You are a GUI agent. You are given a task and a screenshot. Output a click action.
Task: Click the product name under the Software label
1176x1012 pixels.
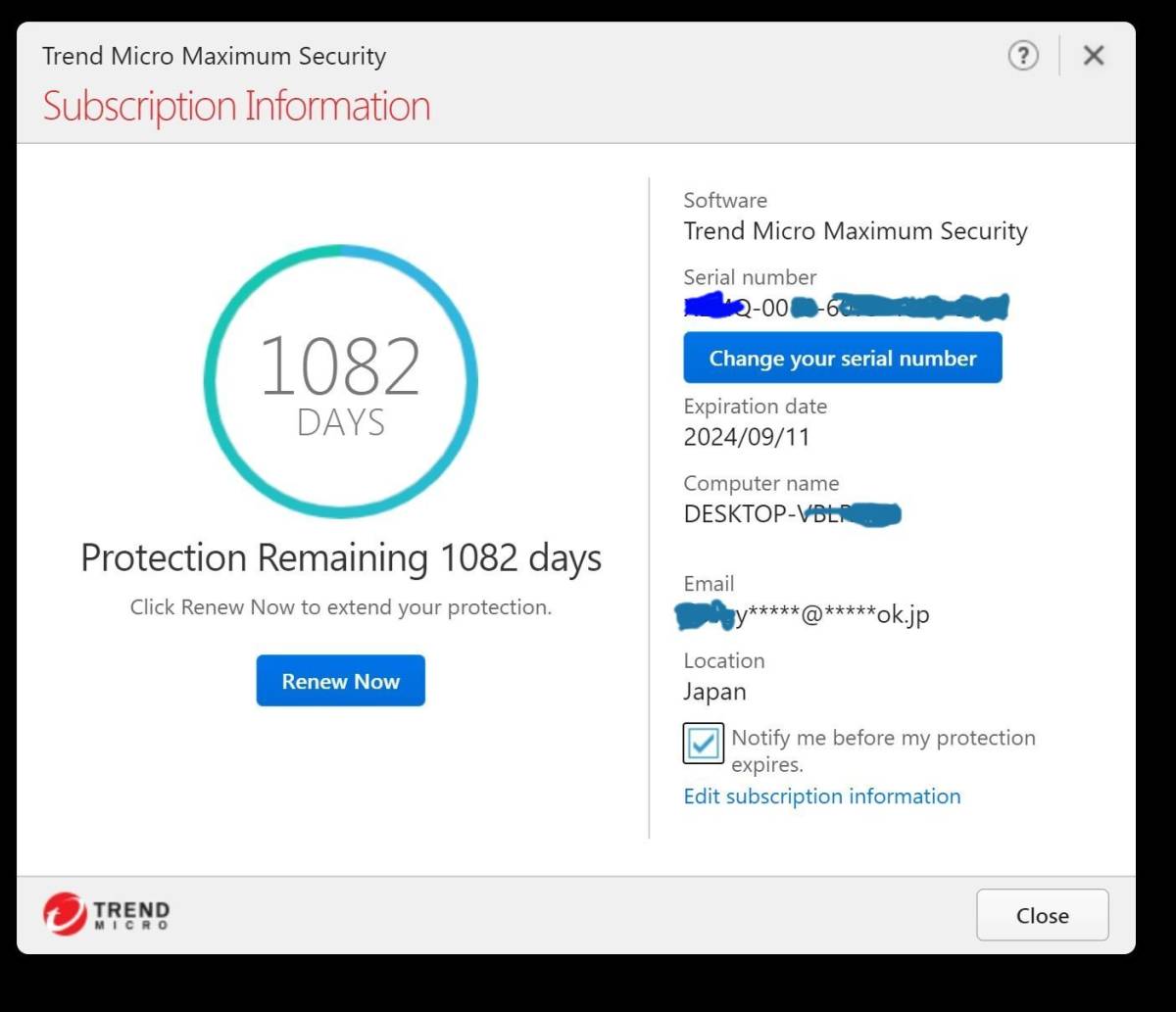click(x=855, y=231)
